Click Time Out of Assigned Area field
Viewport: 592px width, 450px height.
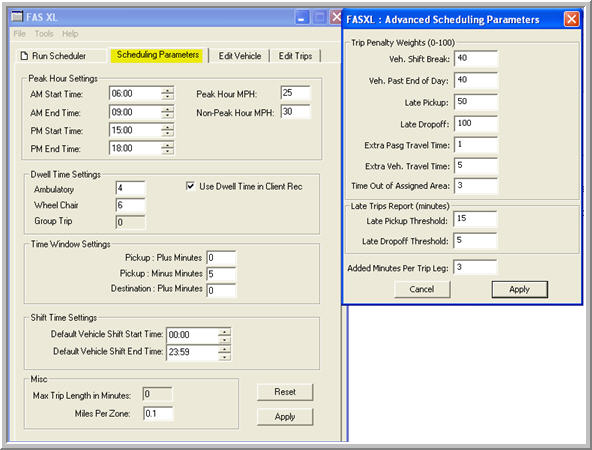[476, 186]
